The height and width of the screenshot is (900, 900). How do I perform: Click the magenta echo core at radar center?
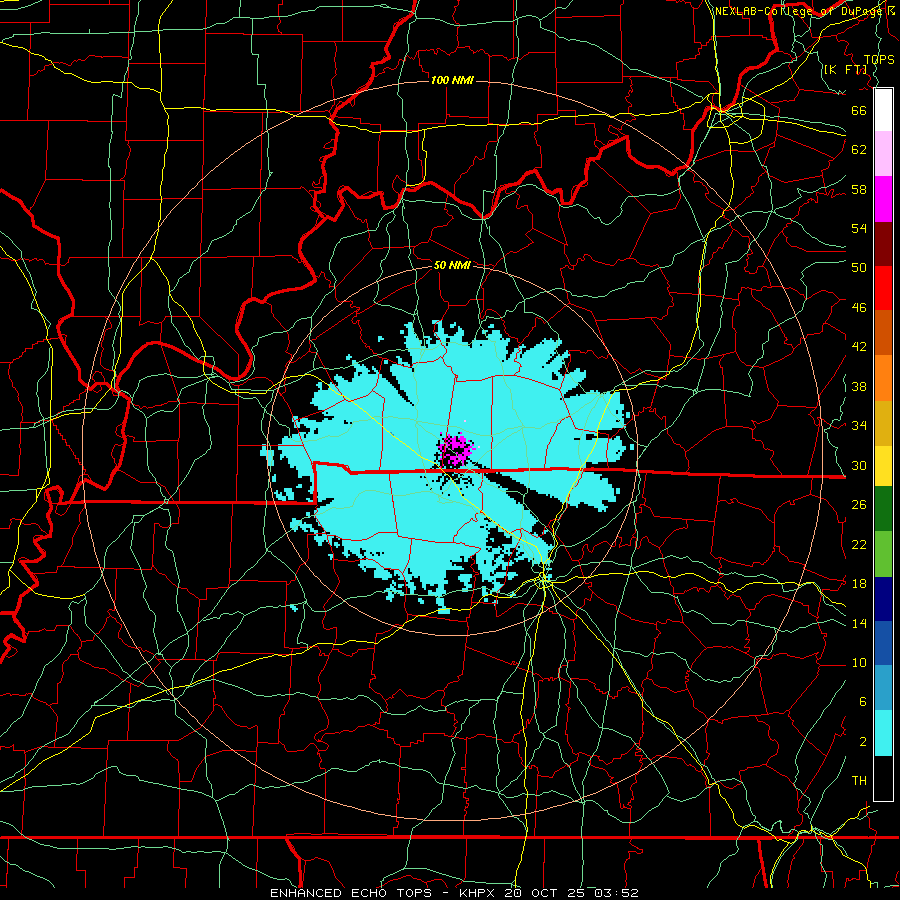click(x=456, y=449)
